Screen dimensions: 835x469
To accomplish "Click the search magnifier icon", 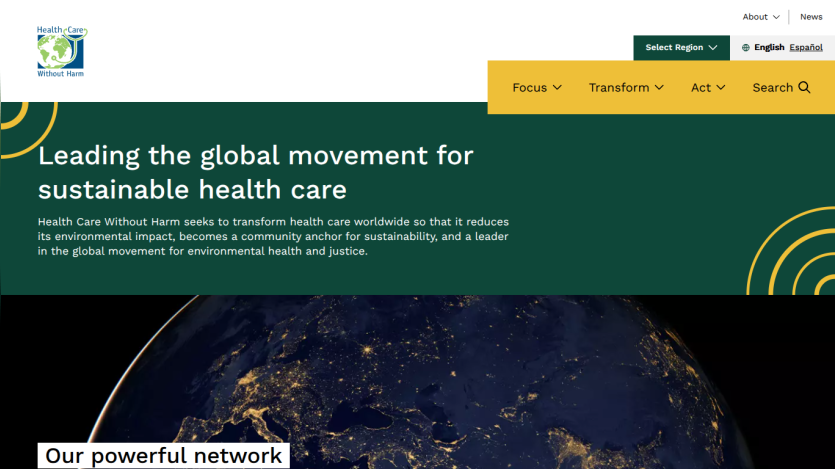I will [x=804, y=87].
